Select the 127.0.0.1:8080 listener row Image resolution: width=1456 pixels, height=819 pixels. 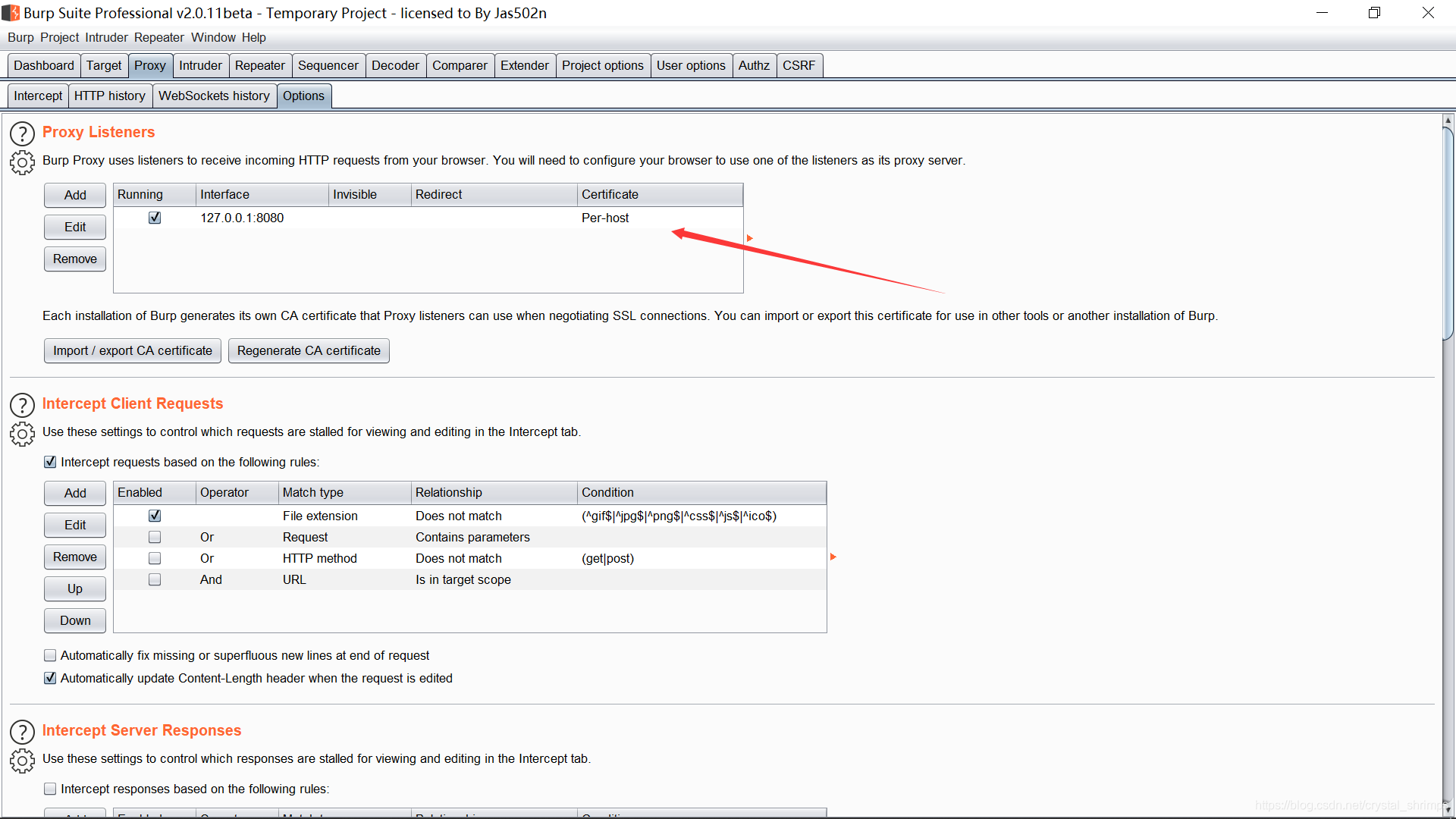click(x=428, y=218)
